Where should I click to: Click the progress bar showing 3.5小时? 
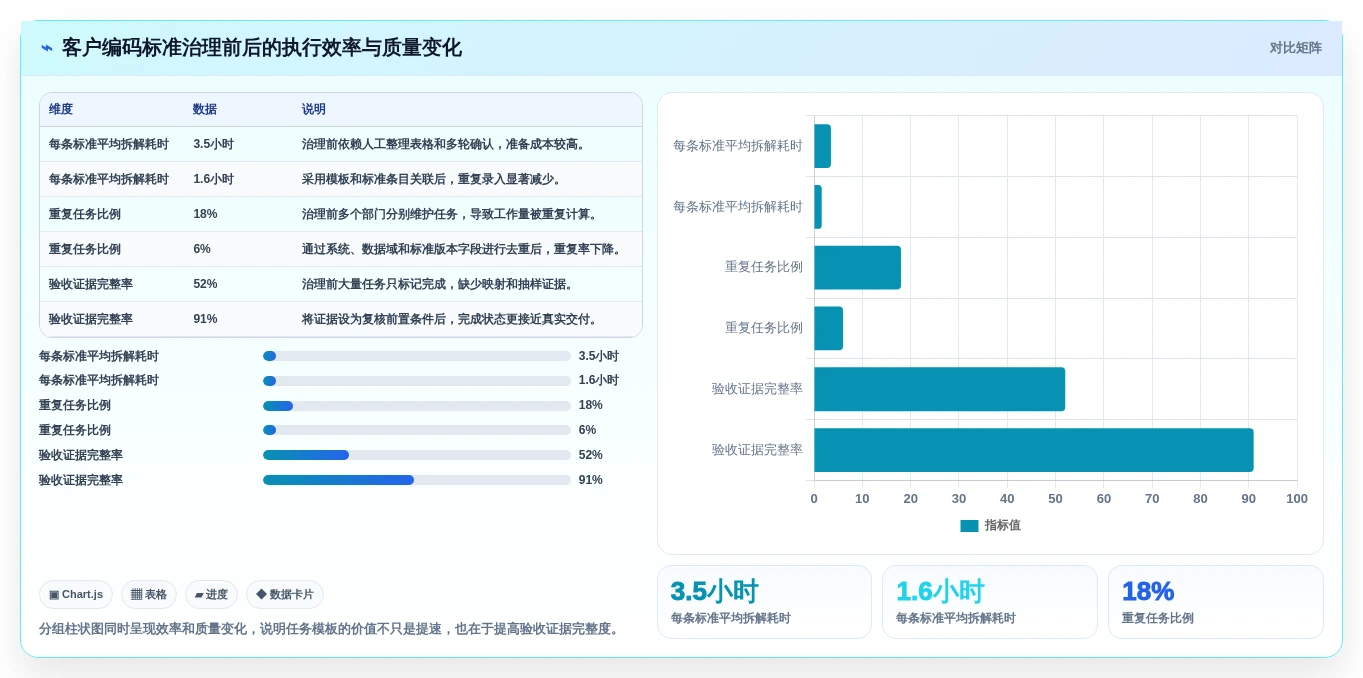click(x=417, y=356)
